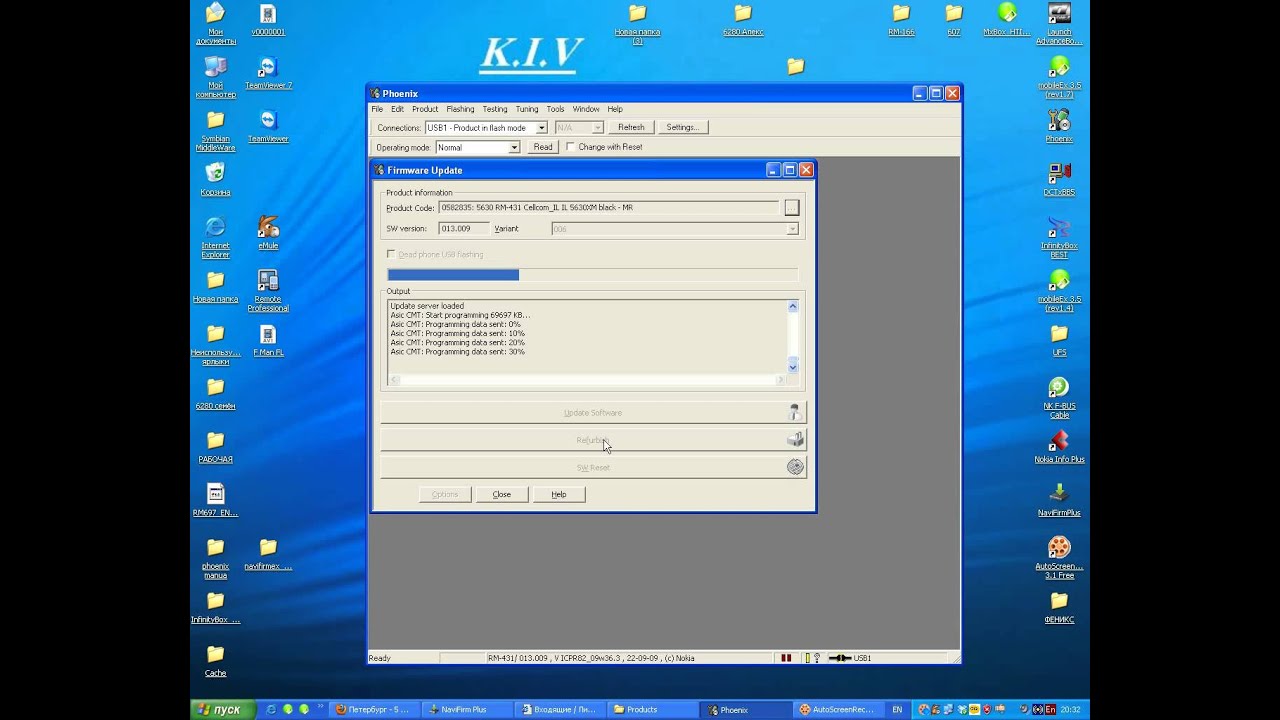Image resolution: width=1280 pixels, height=720 pixels.
Task: Open Мои документы desktop folder
Action: click(x=215, y=24)
